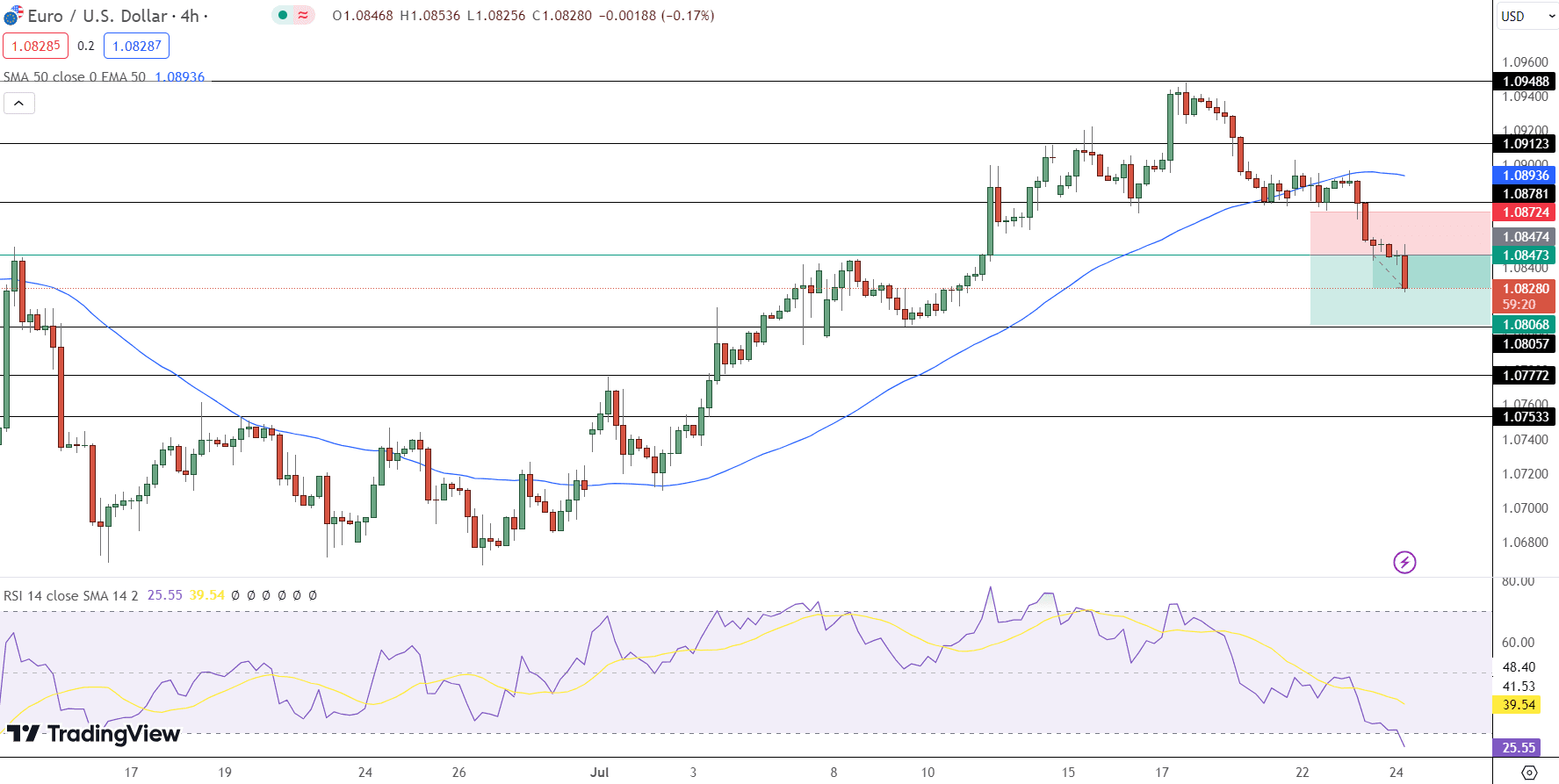Click the 1.09488 price level label

tap(1524, 82)
